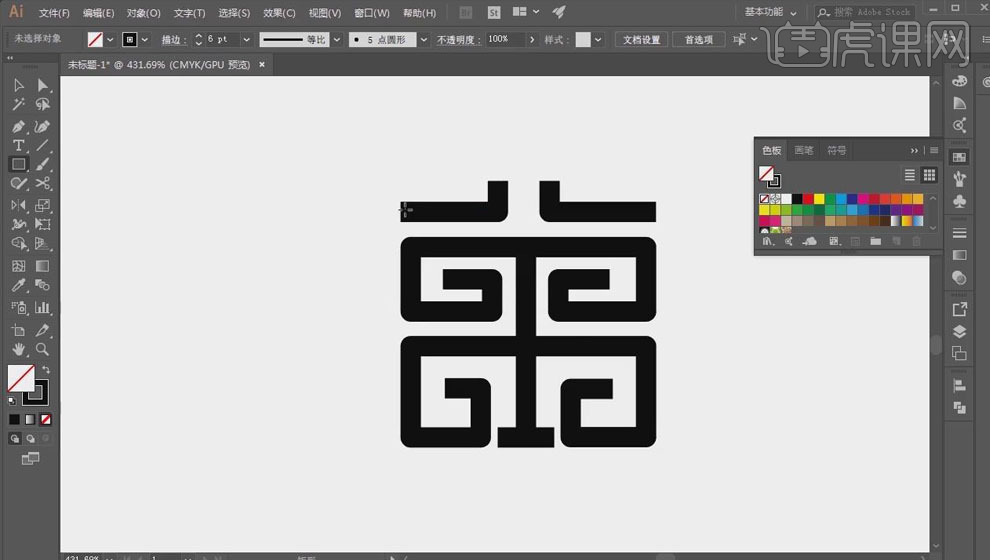Select the Eyedropper tool

pyautogui.click(x=18, y=285)
